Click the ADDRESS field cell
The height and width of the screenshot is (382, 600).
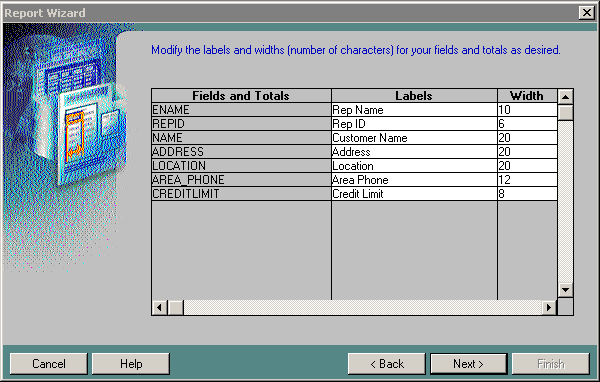click(241, 152)
